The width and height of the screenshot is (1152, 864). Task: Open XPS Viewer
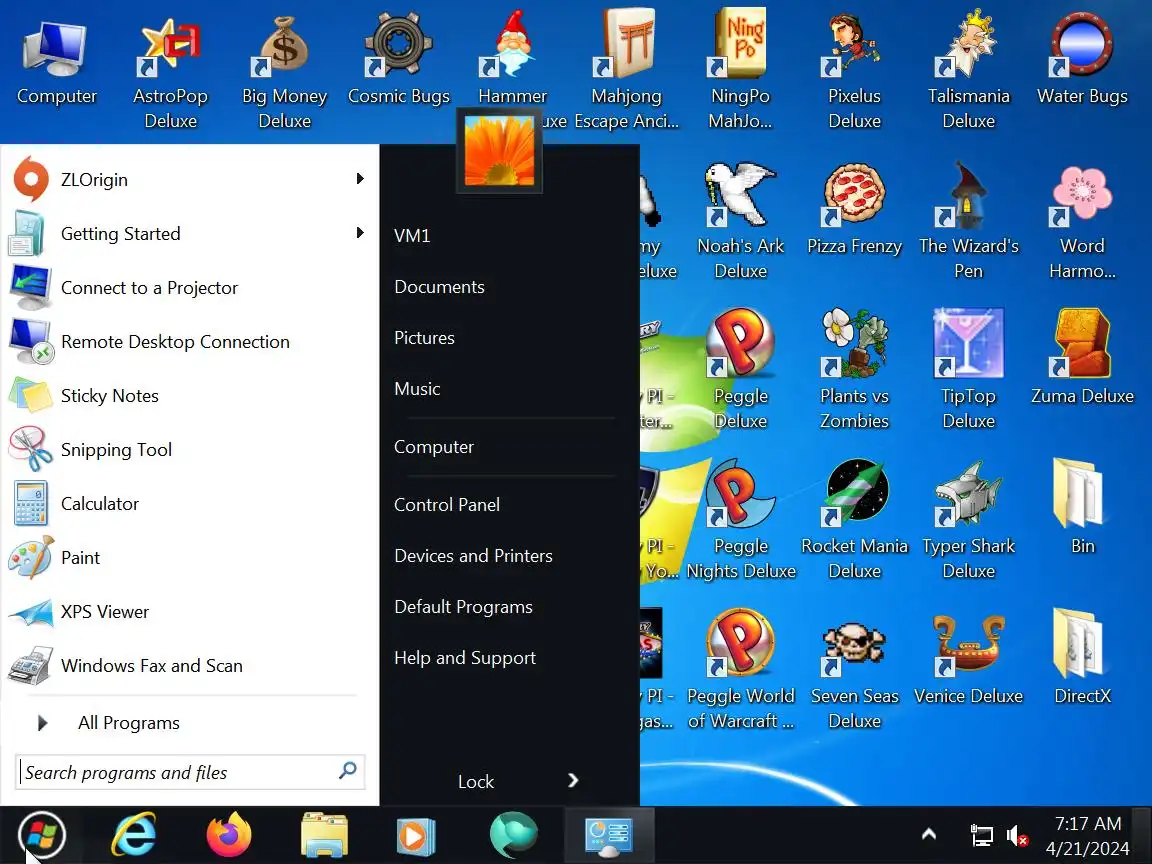[x=188, y=611]
